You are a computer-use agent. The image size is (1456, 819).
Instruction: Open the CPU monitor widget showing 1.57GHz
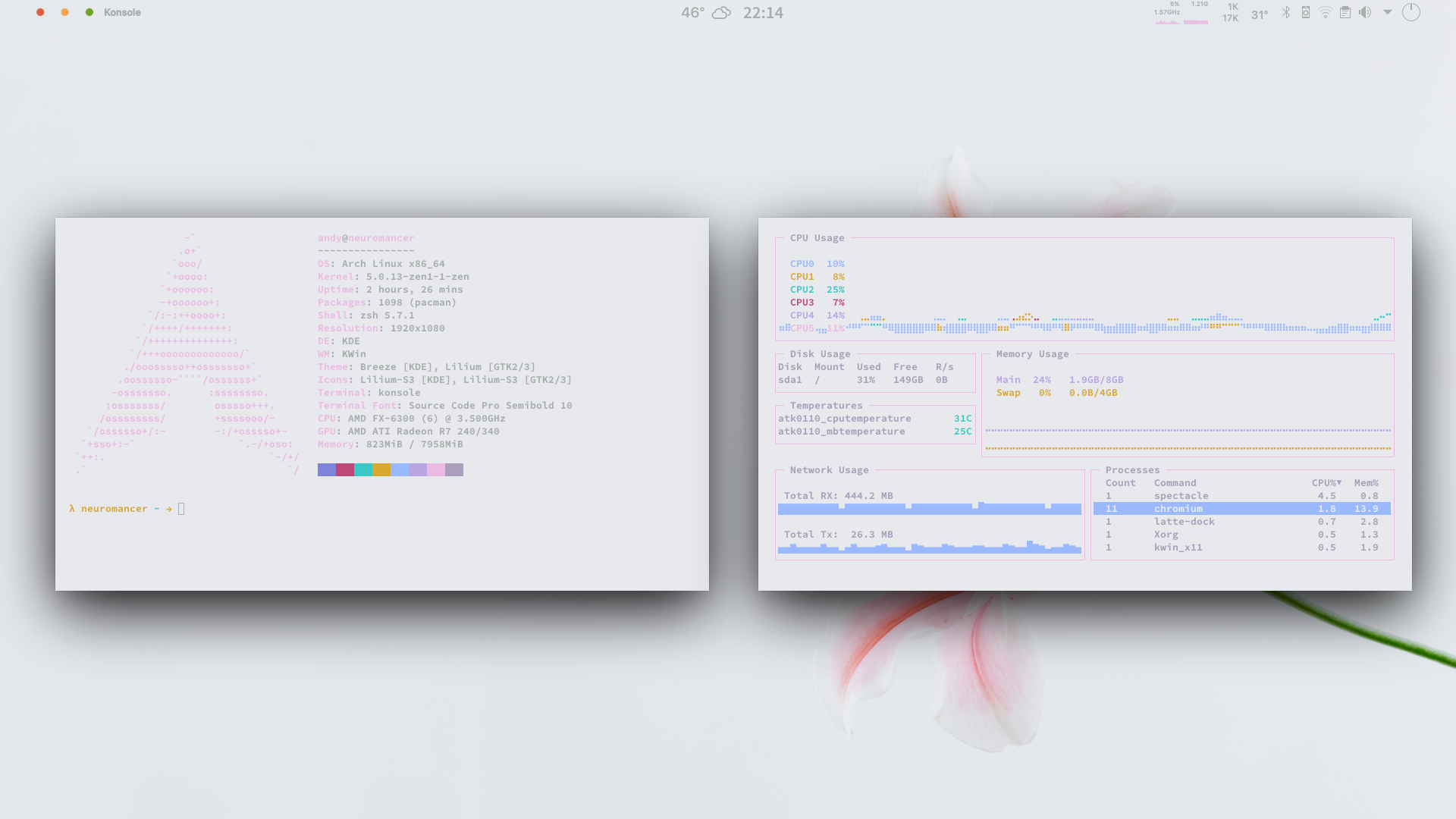tap(1167, 13)
